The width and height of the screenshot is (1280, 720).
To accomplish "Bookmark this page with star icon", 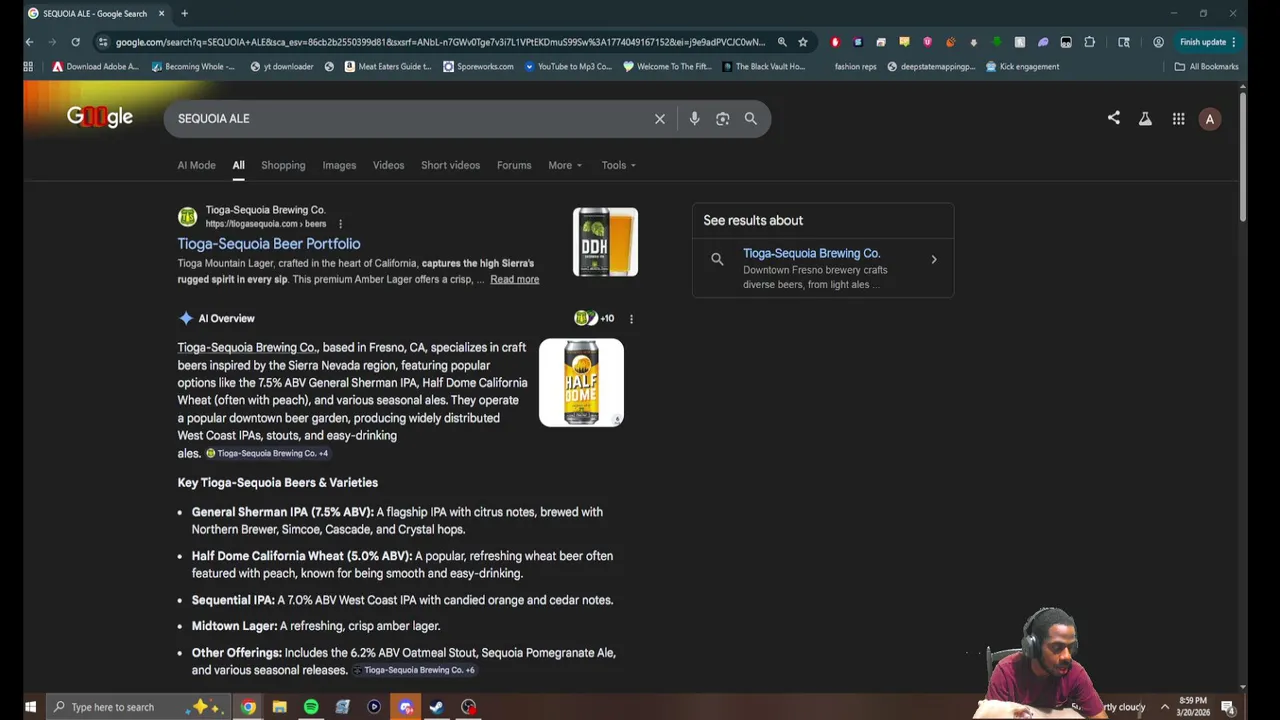I will 803,42.
